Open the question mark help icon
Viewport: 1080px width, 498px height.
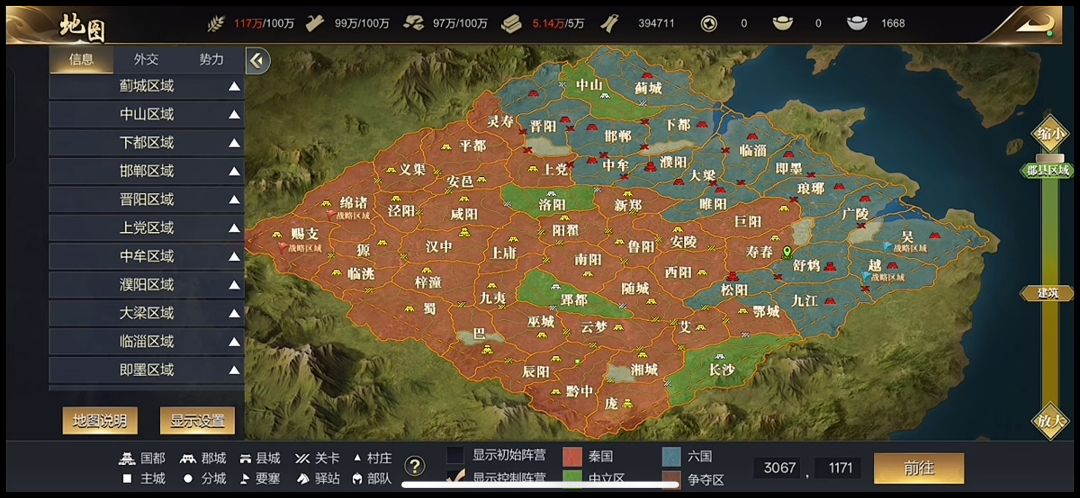pyautogui.click(x=414, y=466)
